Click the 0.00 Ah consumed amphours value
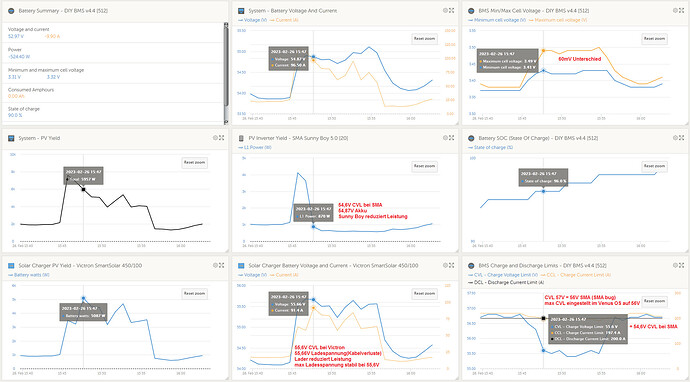This screenshot has width=690, height=382. [16, 96]
